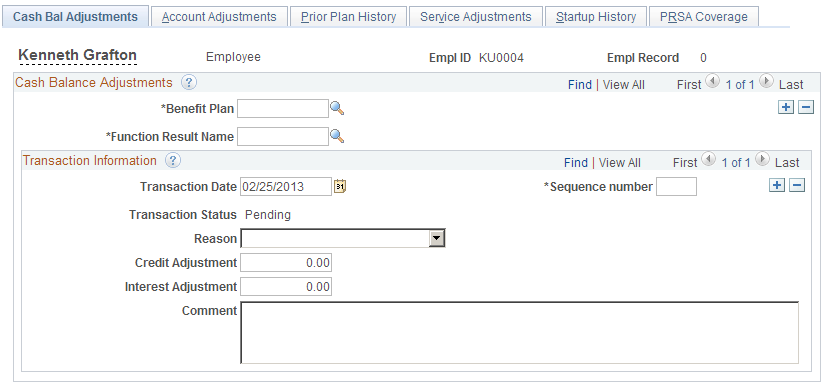Viewport: 829px width, 387px height.
Task: Open the Prior Plan History tab
Action: [x=348, y=16]
